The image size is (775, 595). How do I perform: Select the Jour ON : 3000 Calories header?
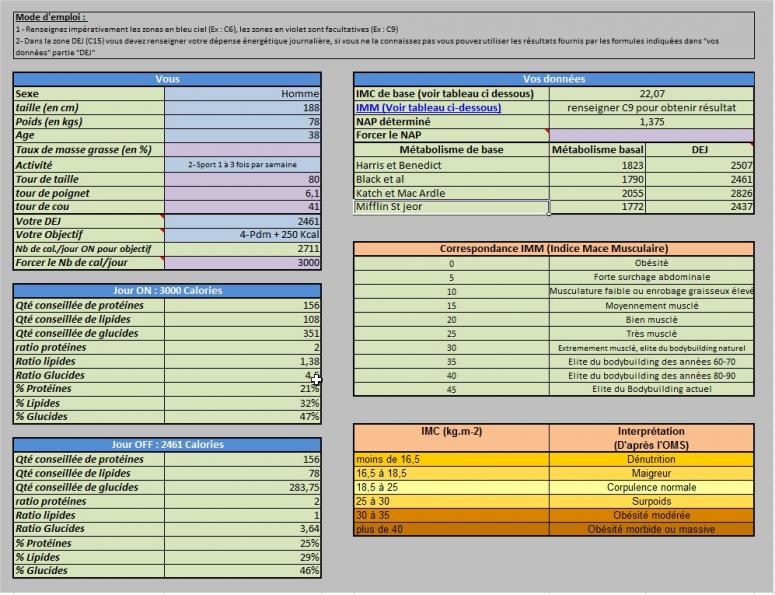pyautogui.click(x=167, y=291)
